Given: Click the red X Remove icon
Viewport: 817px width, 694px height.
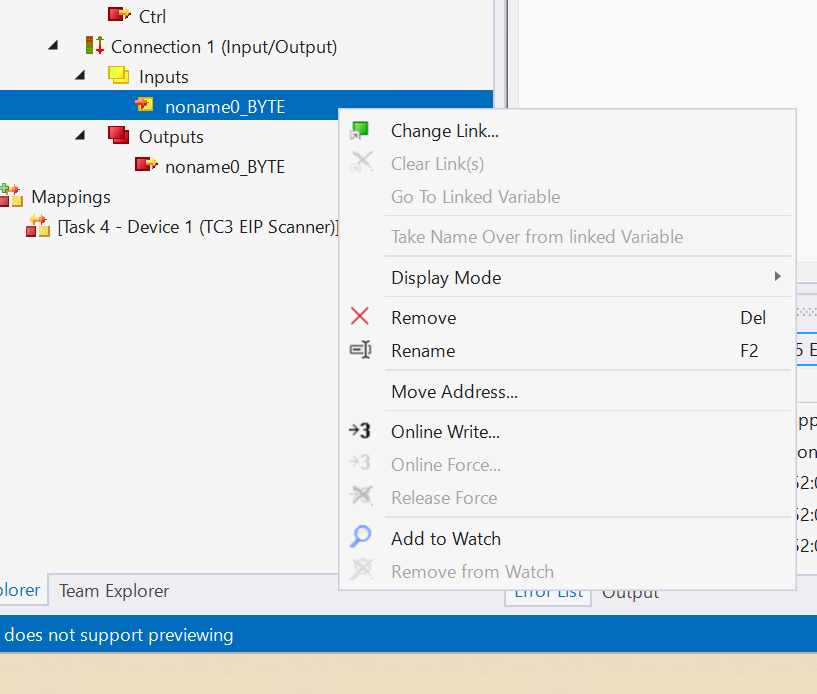Looking at the screenshot, I should 360,318.
